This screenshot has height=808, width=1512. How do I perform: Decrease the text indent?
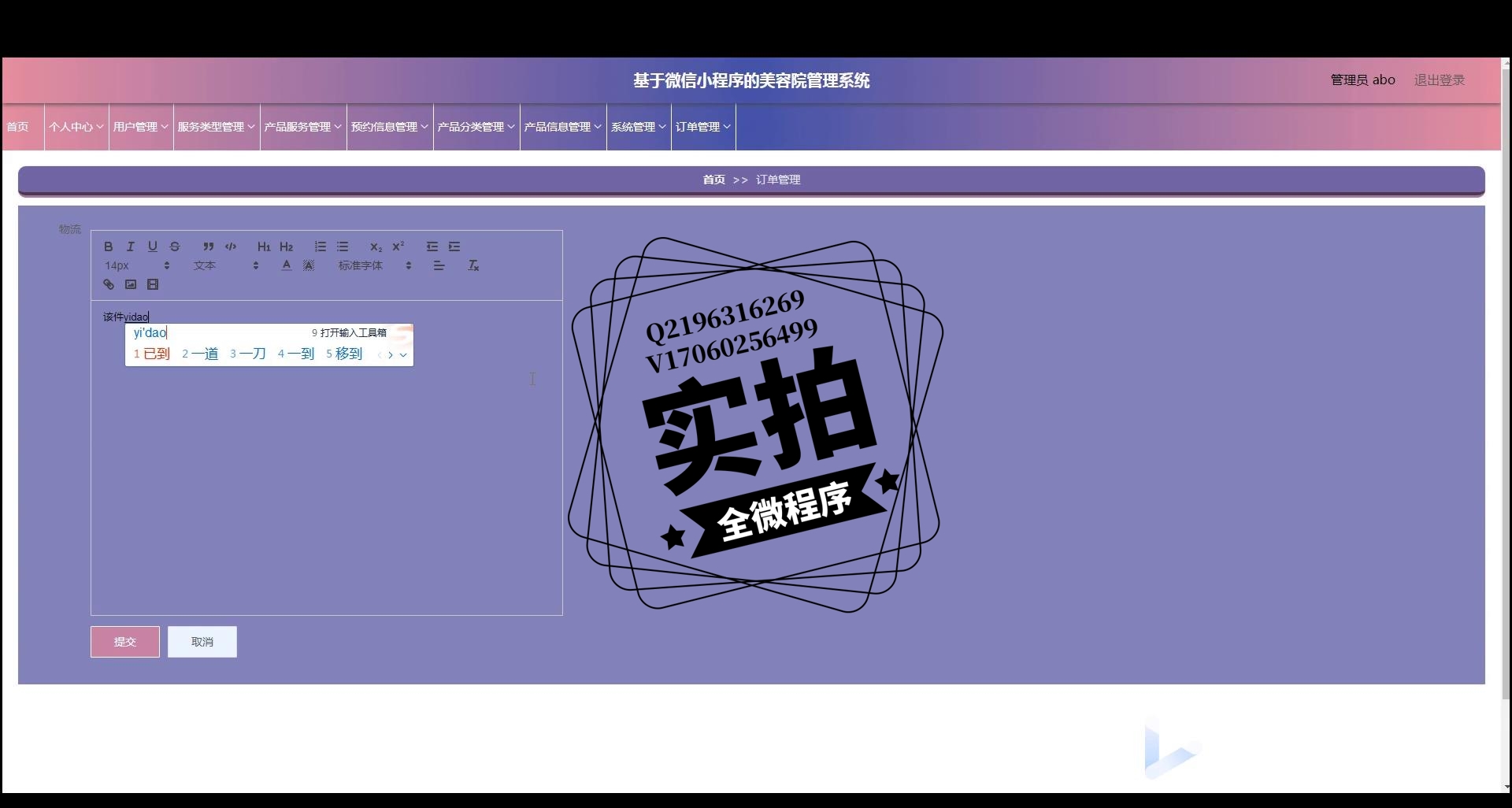point(432,246)
